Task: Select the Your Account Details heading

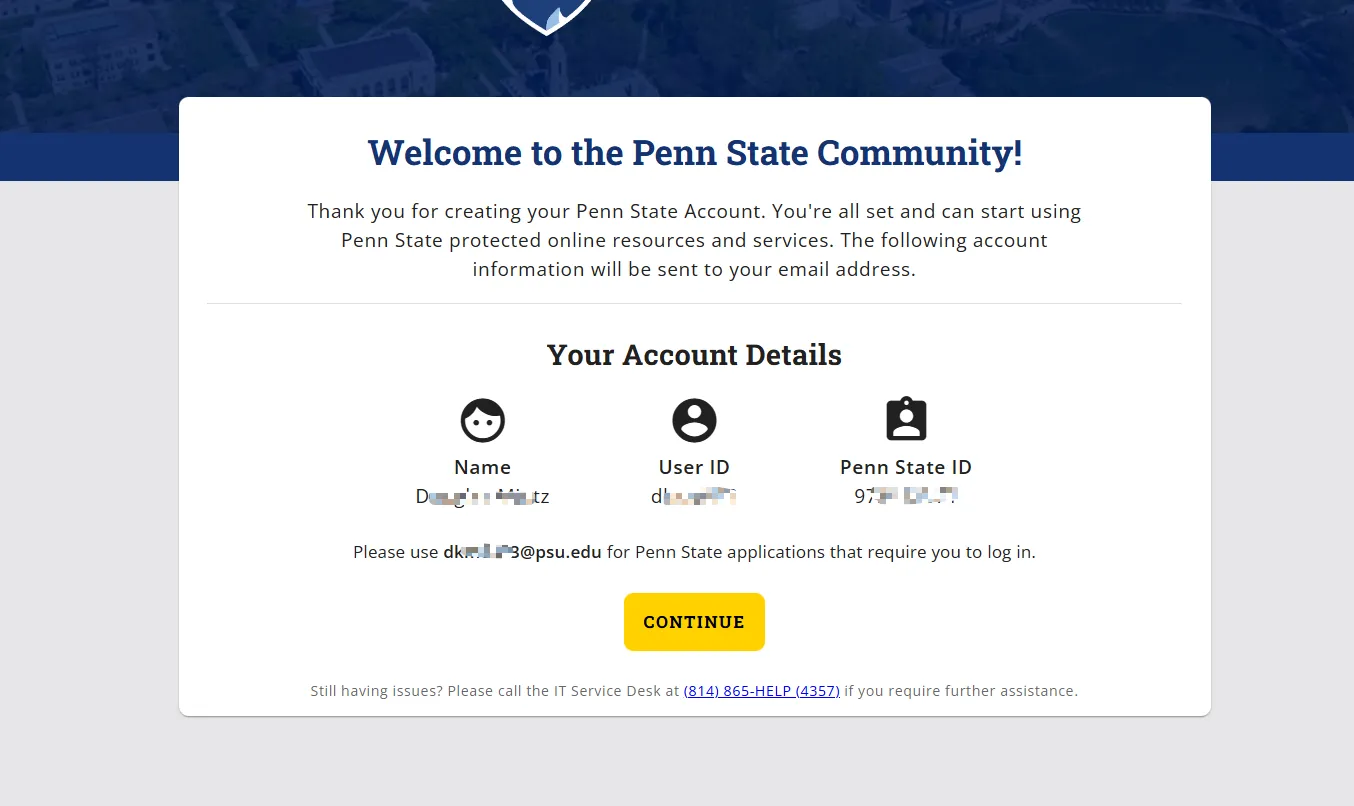Action: coord(694,355)
